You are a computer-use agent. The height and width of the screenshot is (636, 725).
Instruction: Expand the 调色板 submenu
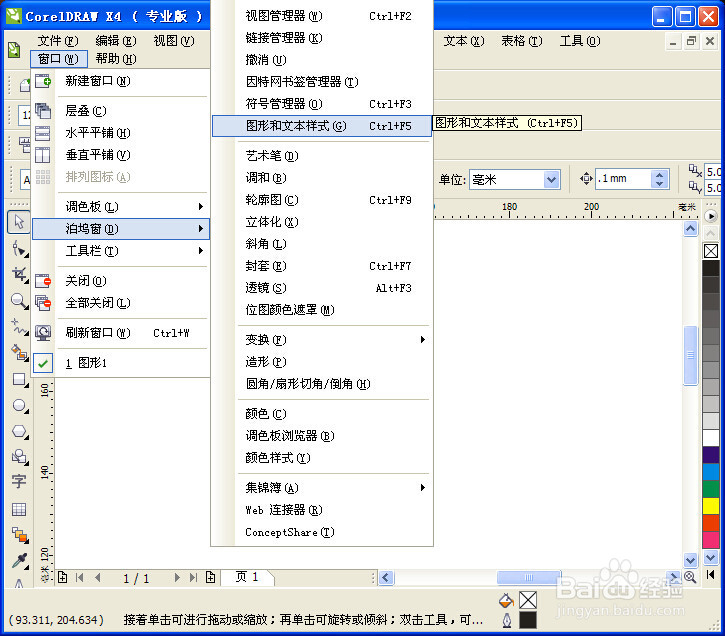click(x=121, y=207)
